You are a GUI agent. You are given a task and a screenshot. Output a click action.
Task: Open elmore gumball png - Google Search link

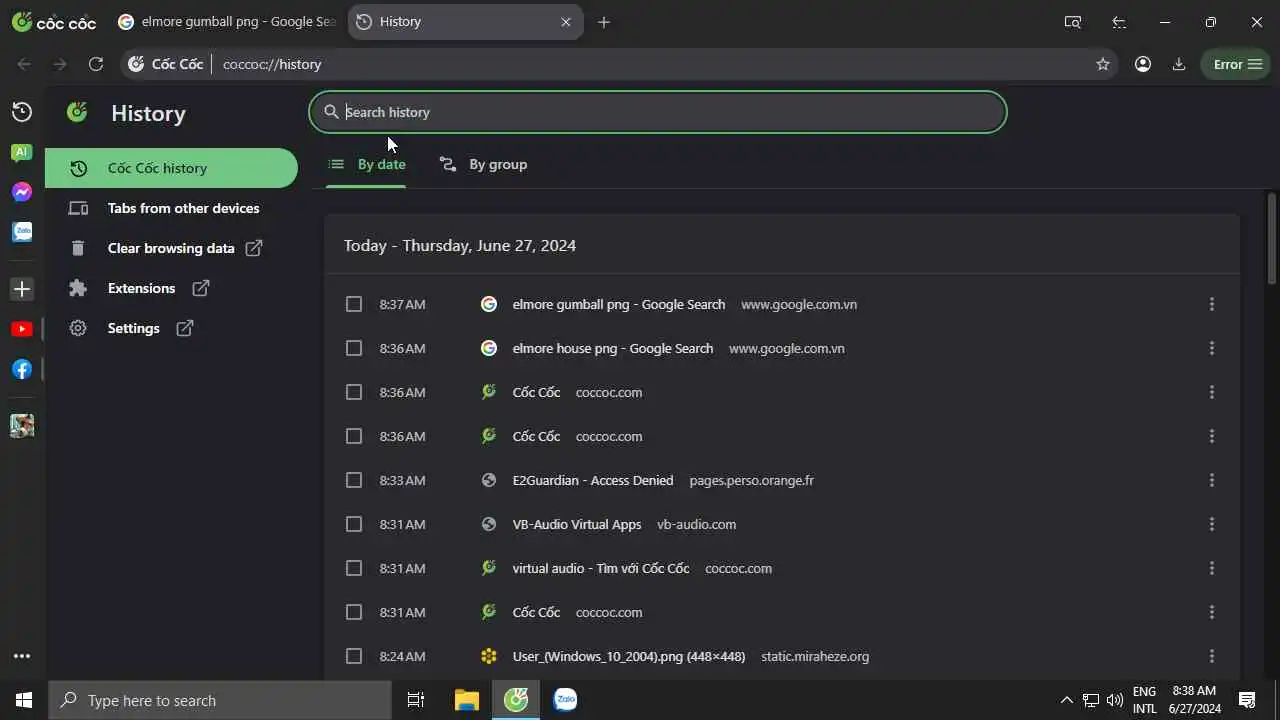click(619, 304)
